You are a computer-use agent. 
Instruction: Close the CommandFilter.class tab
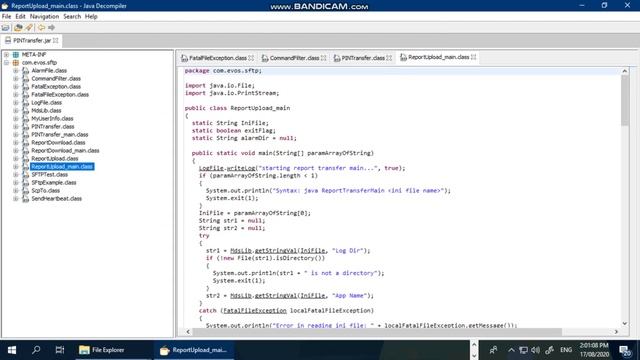point(323,58)
